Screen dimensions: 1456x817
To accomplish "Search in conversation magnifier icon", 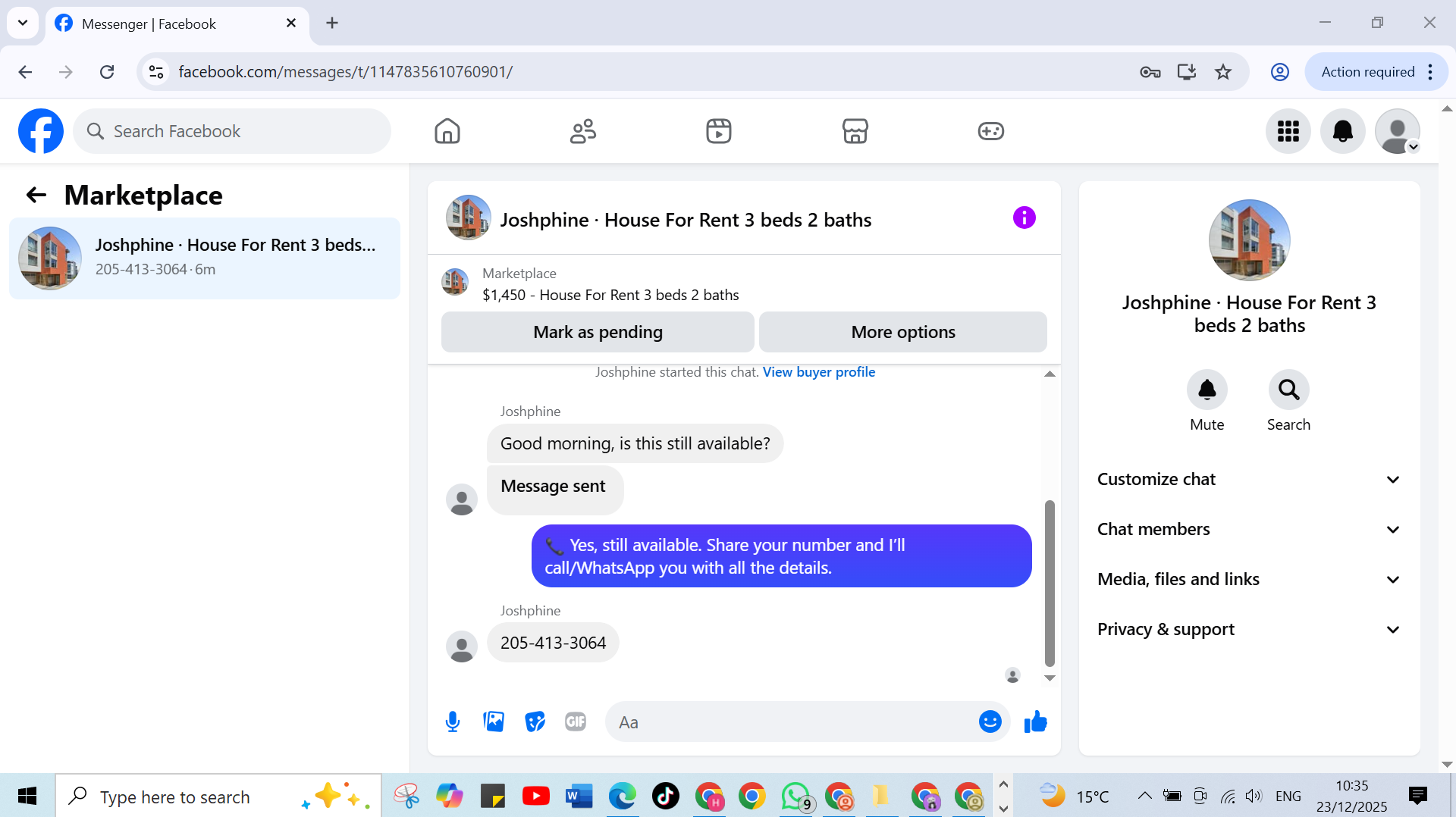I will (x=1289, y=390).
